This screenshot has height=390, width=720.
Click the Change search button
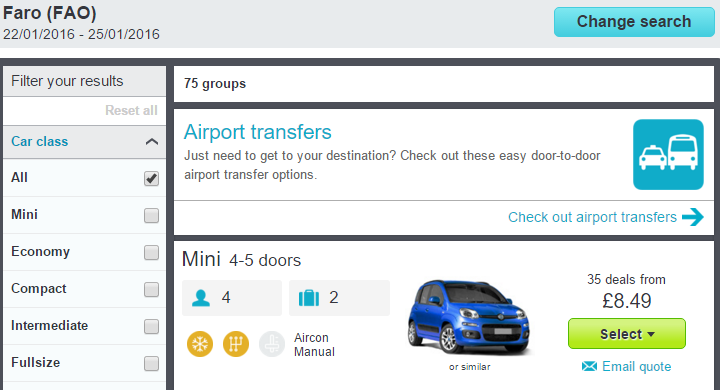pyautogui.click(x=634, y=22)
